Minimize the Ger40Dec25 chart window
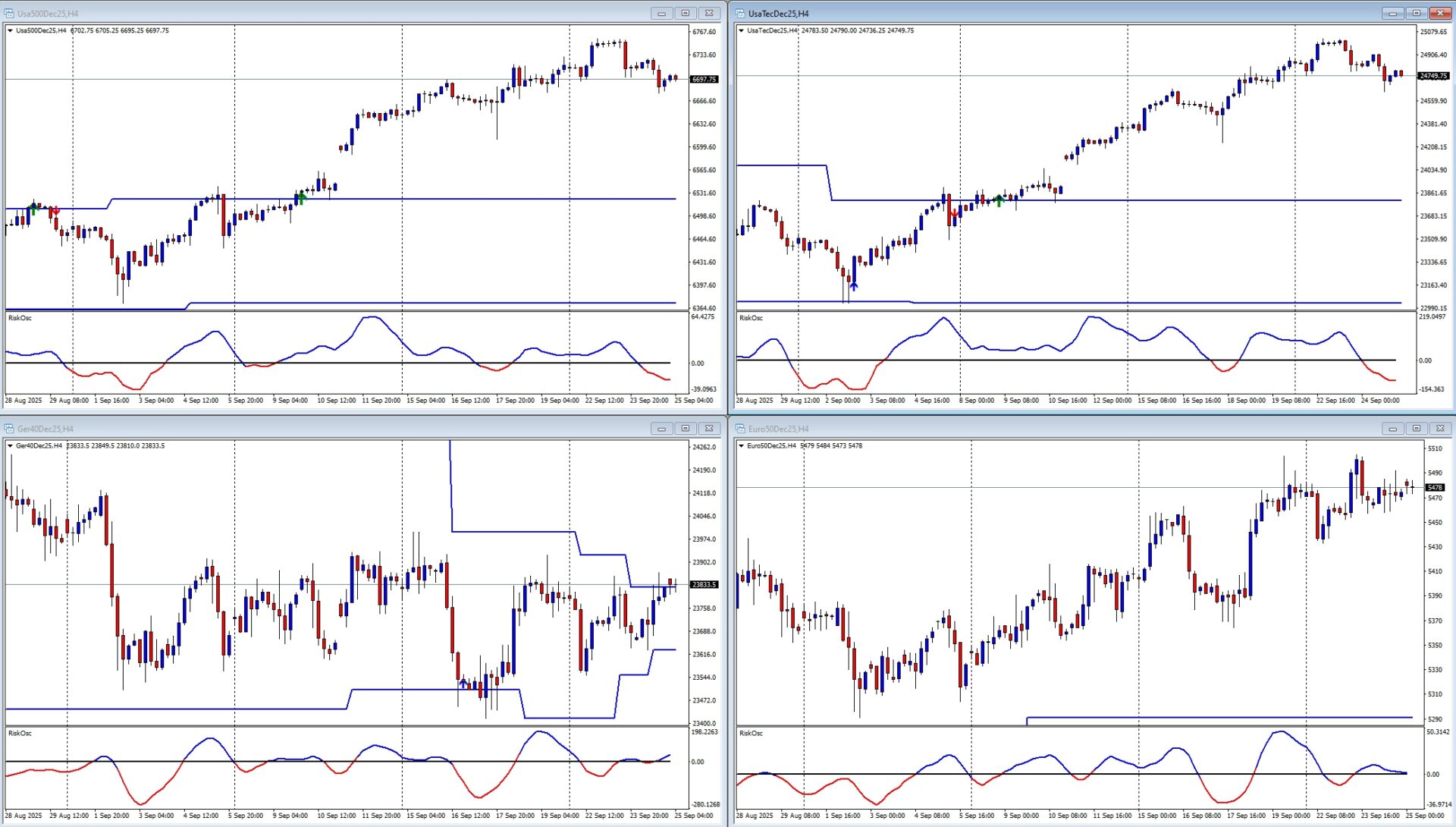Viewport: 1456px width, 827px height. click(661, 429)
